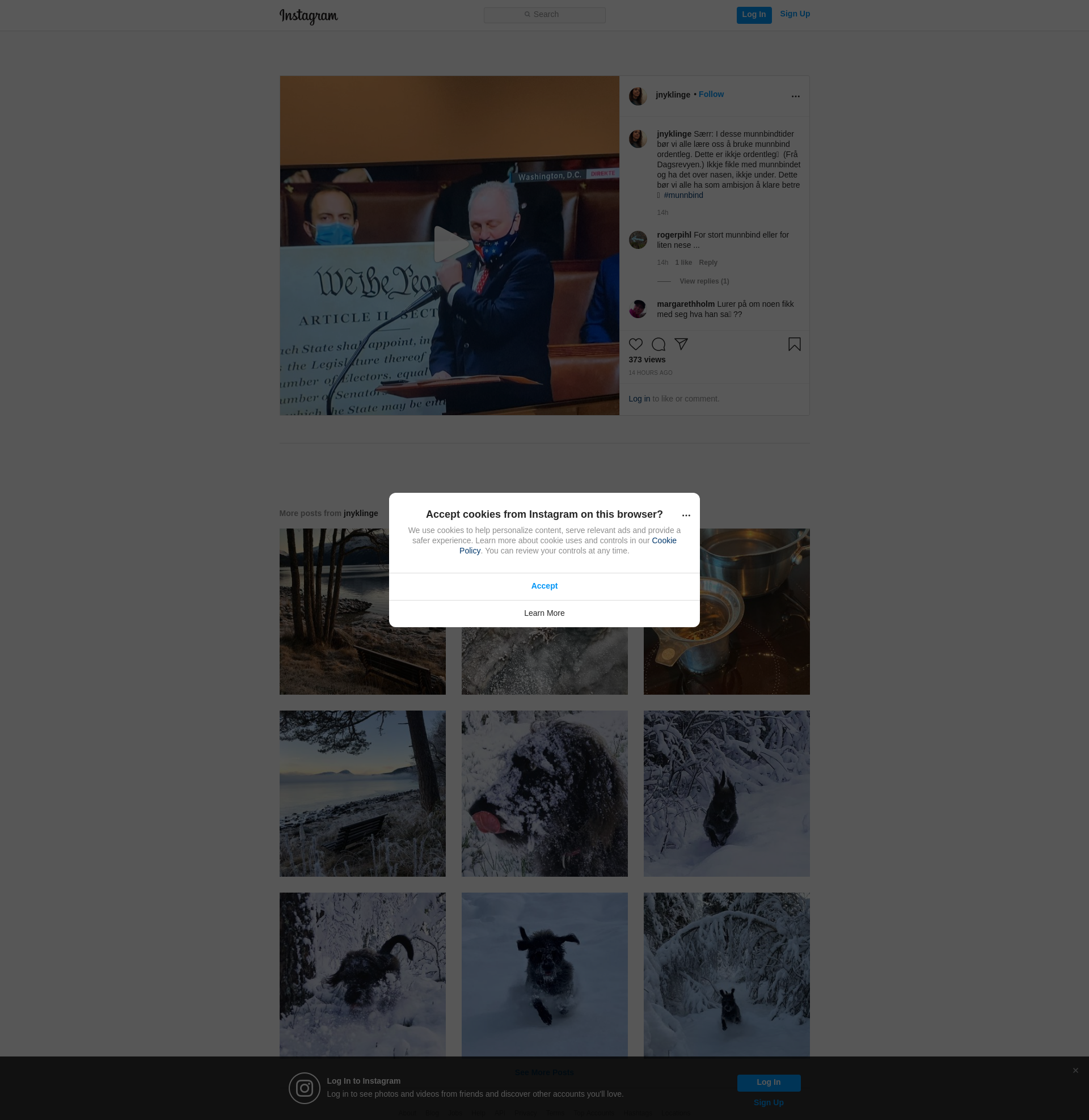
Task: Reply to rogerpihl's comment
Action: 707,263
